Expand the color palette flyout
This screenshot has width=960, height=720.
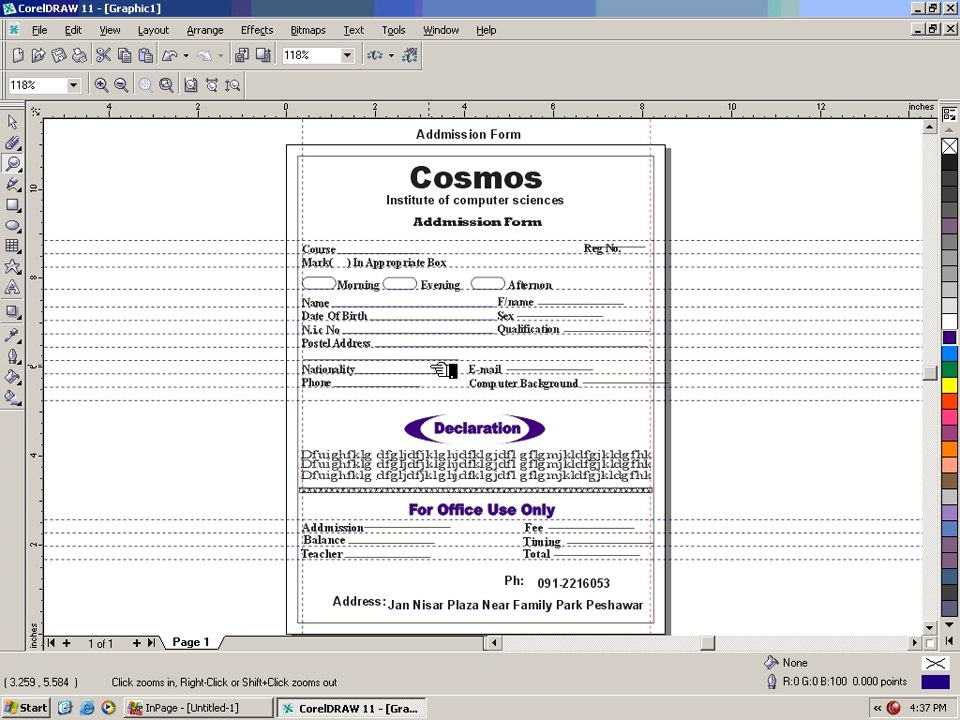coord(949,641)
